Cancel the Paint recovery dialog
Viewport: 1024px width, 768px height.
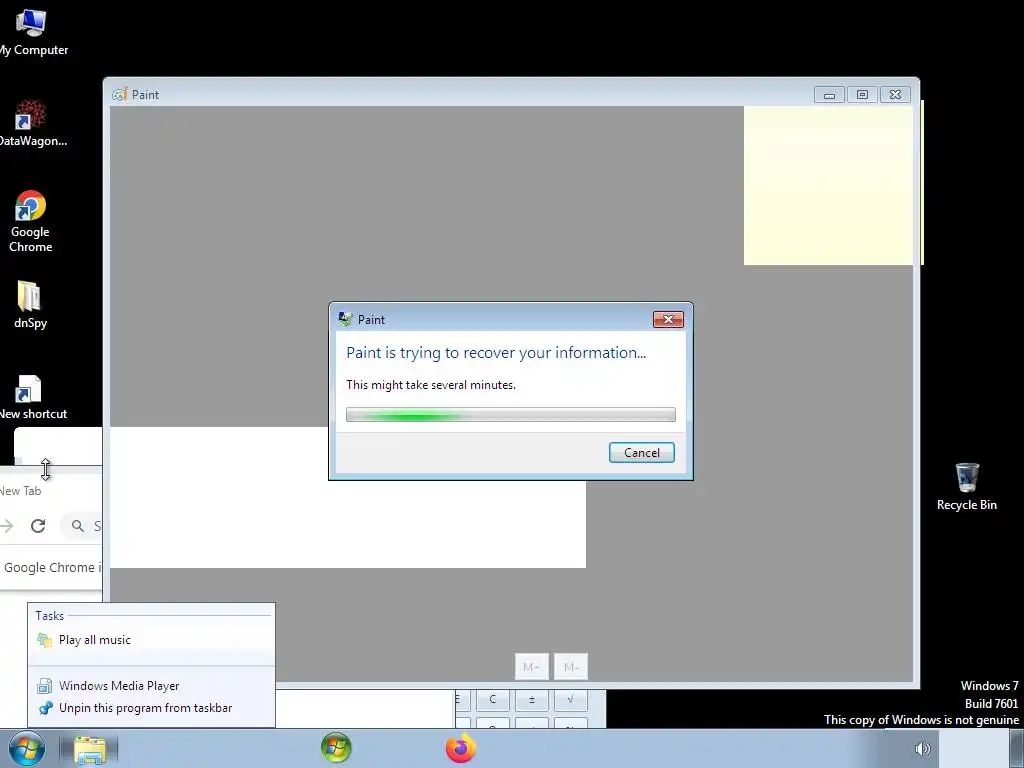tap(641, 453)
